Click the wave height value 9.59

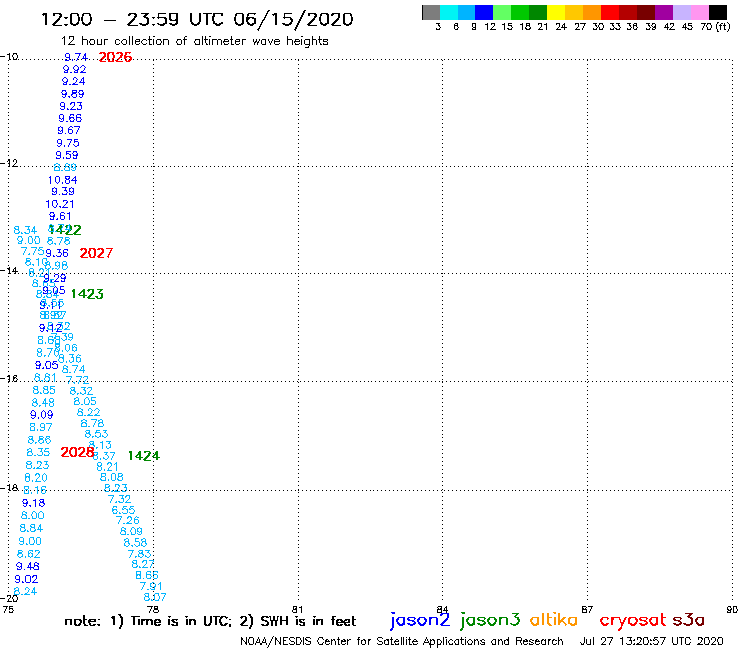[67, 155]
